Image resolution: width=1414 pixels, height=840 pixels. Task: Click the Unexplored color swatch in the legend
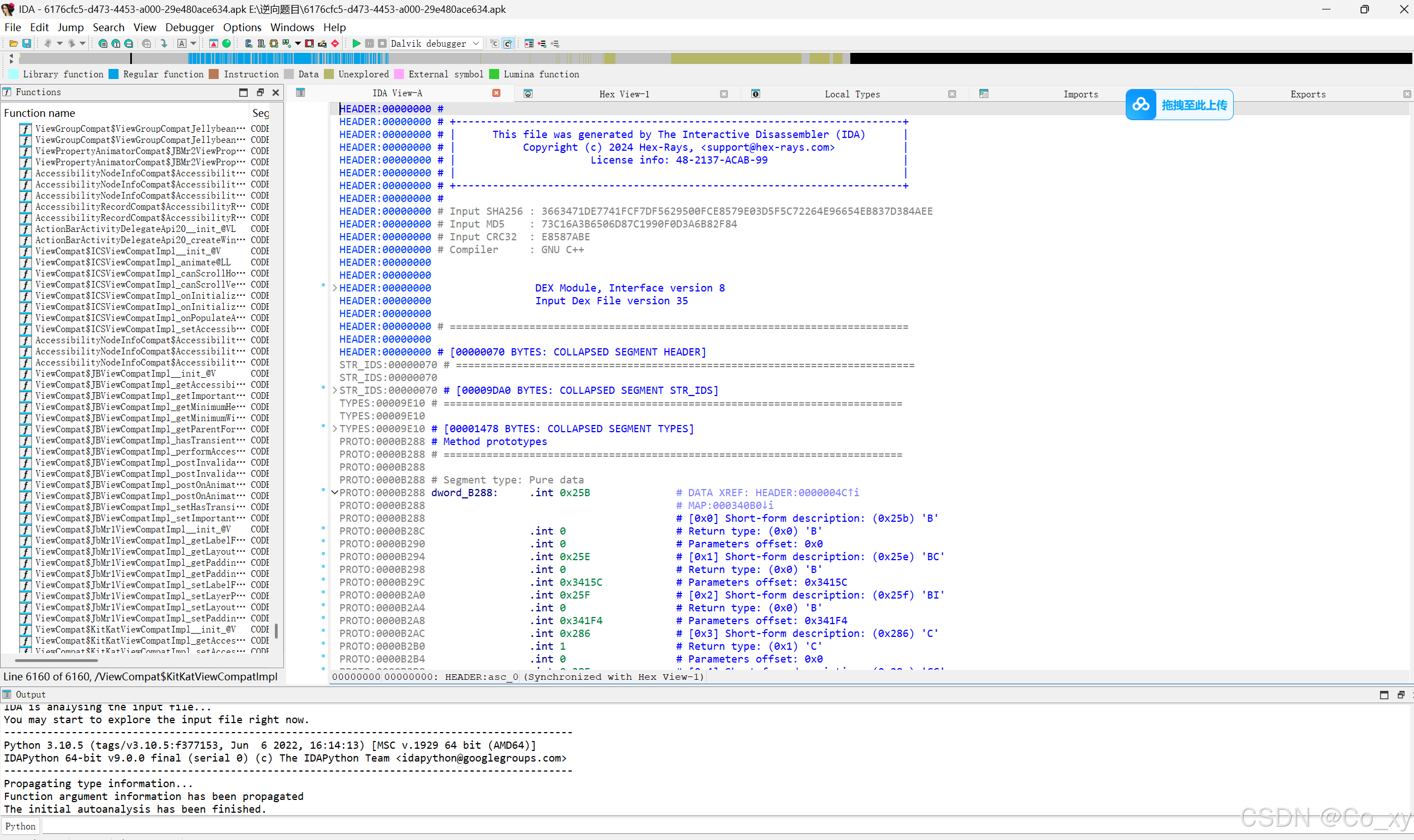[329, 74]
